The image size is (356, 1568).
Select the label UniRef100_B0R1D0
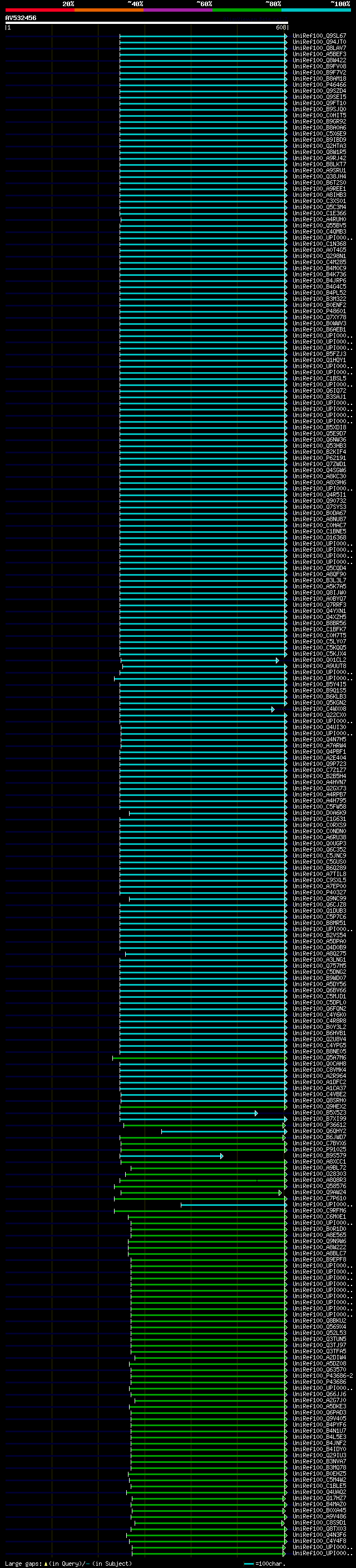tap(319, 1229)
